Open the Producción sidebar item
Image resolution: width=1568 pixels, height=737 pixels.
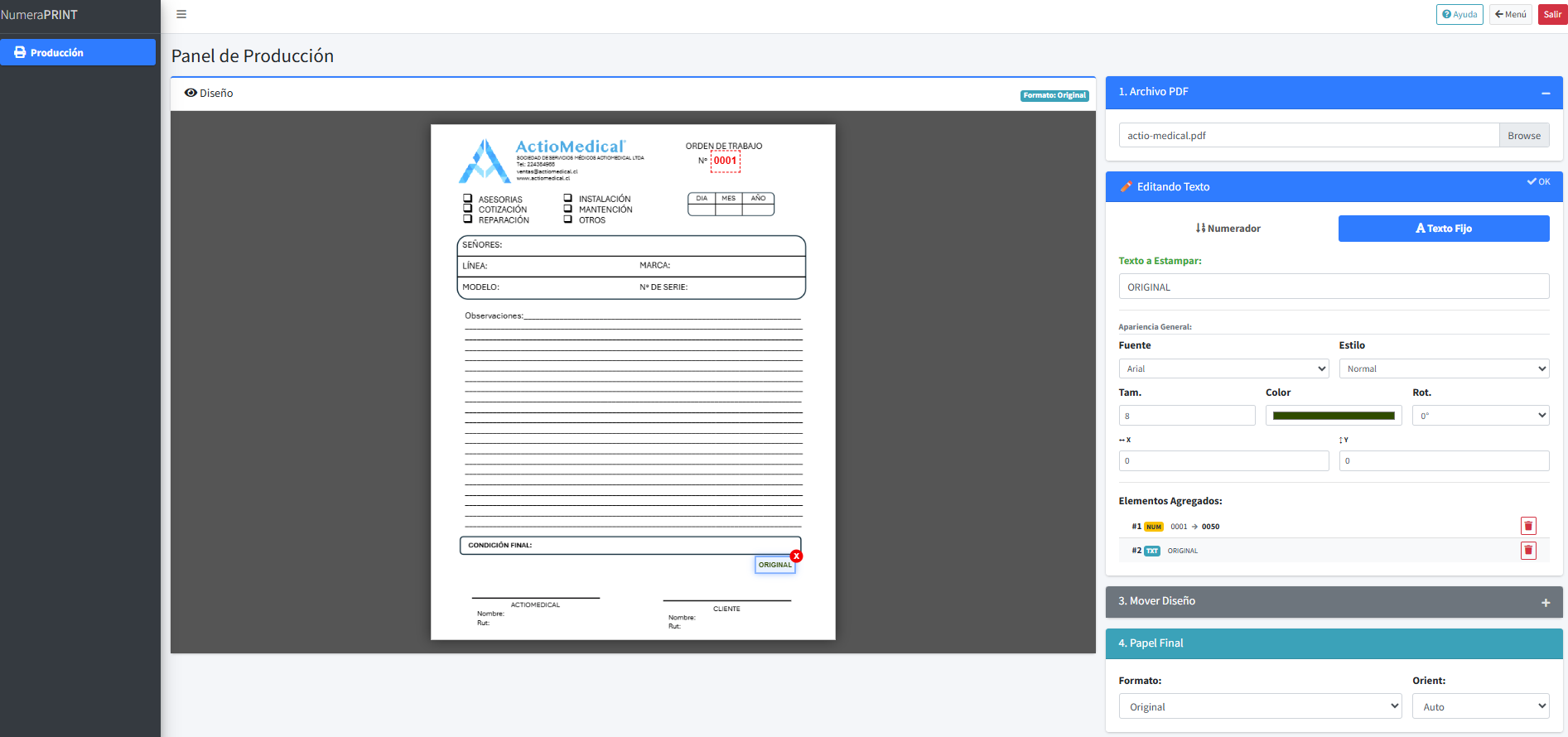[78, 52]
